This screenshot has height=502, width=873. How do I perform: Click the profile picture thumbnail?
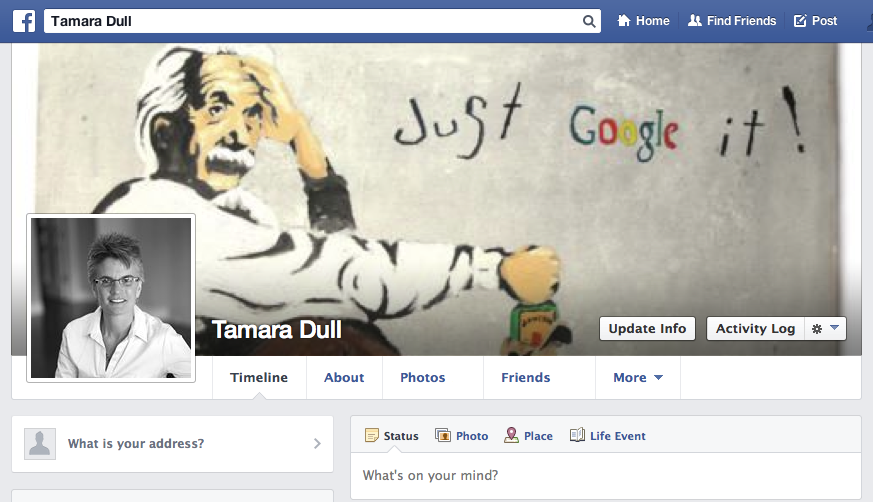point(111,297)
